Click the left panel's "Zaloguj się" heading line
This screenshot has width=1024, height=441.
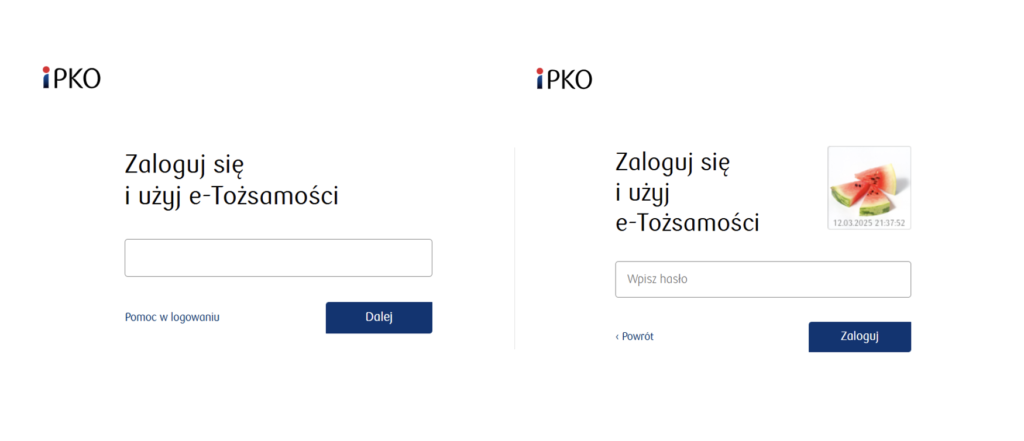185,164
